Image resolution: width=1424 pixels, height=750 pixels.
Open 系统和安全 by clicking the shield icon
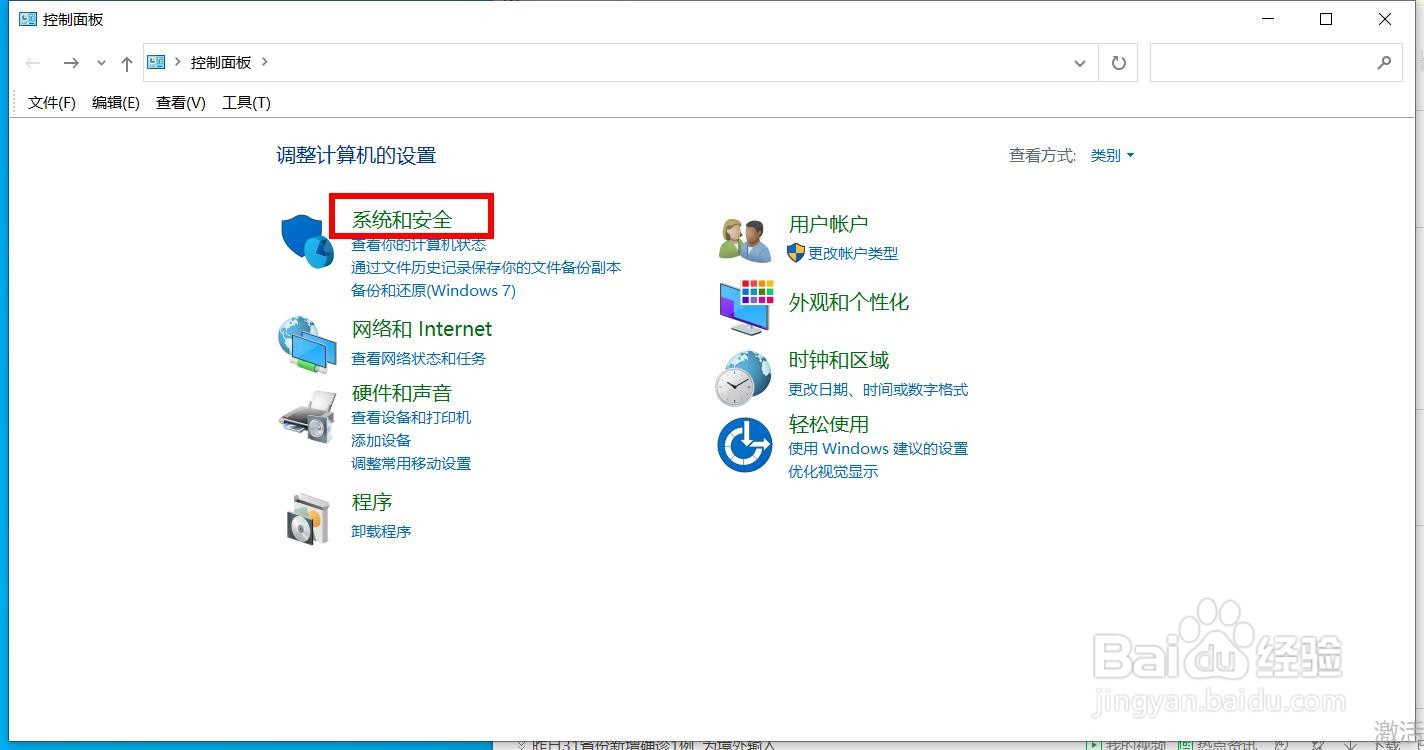click(306, 238)
